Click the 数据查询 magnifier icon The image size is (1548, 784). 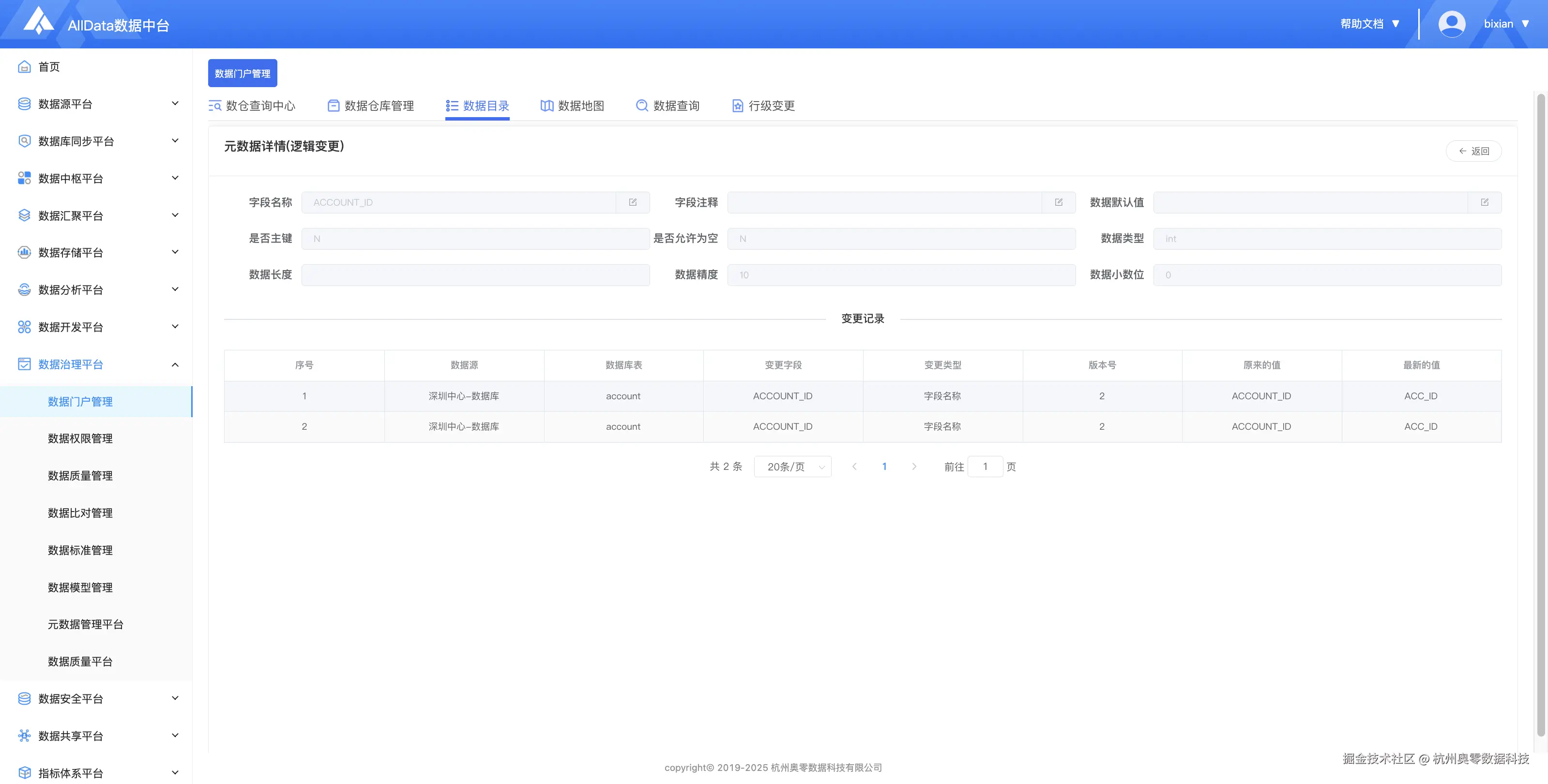coord(642,106)
